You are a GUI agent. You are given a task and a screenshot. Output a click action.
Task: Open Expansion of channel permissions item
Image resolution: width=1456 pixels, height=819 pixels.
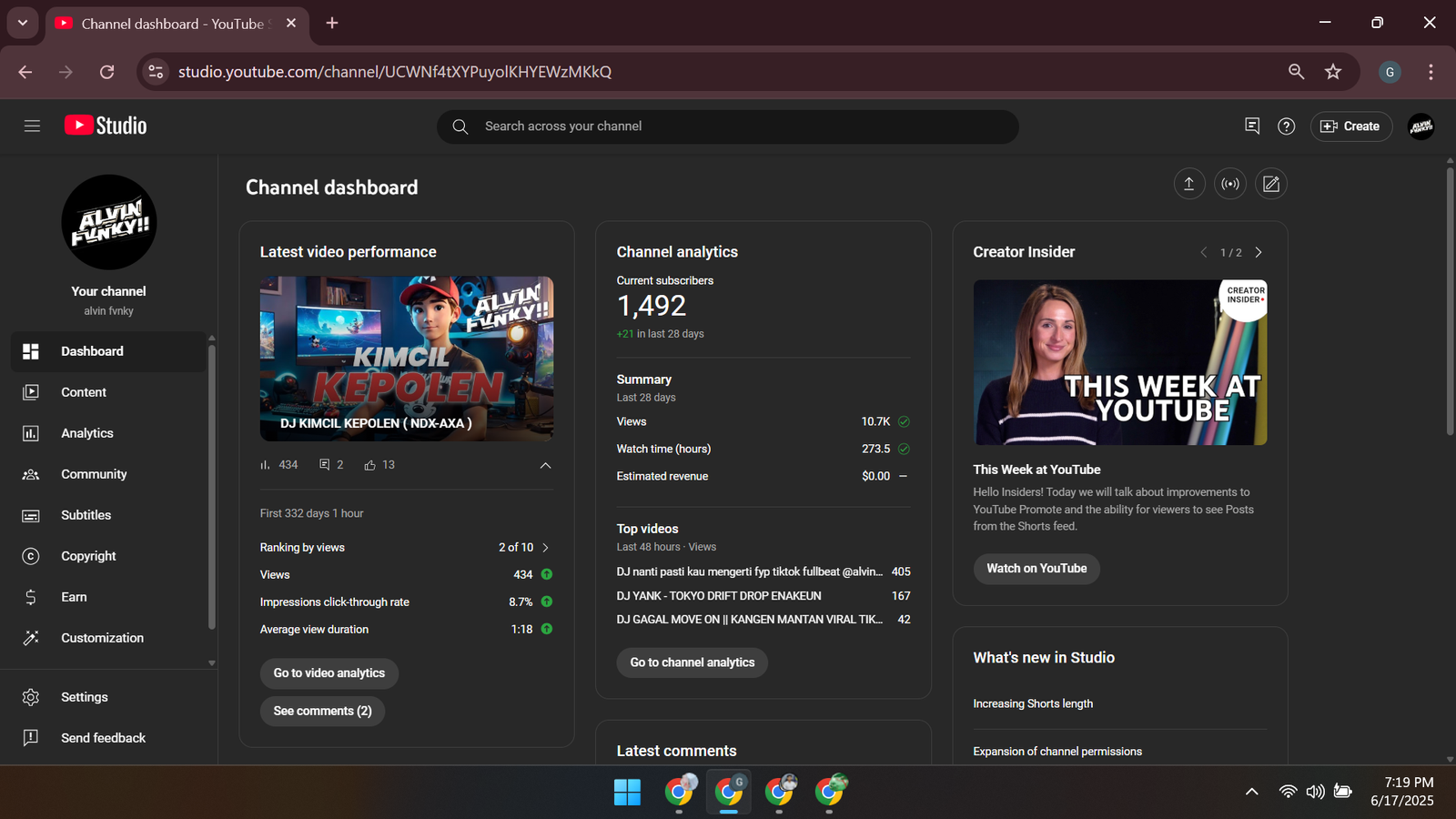pos(1057,752)
